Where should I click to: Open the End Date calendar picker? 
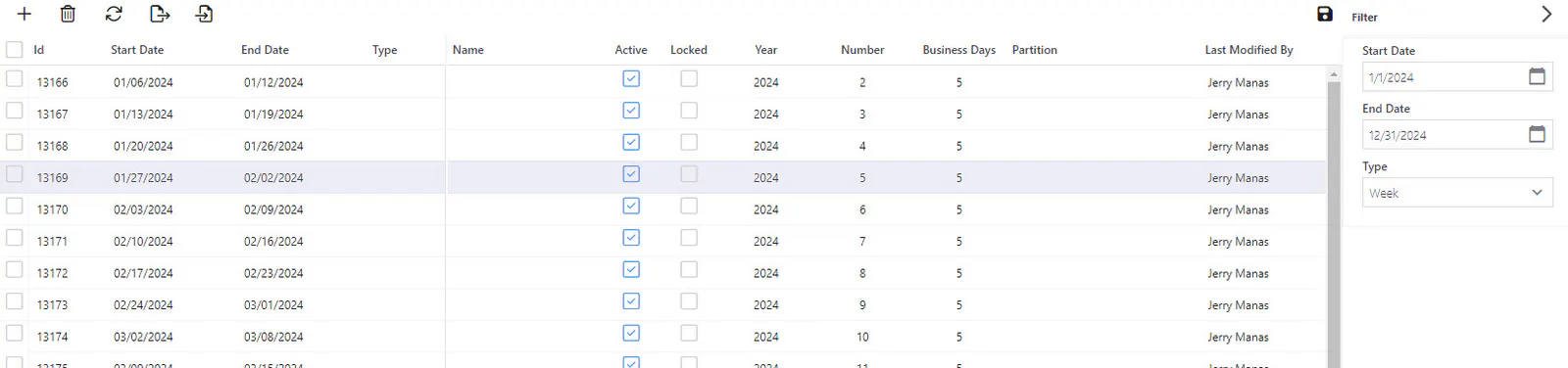point(1537,134)
